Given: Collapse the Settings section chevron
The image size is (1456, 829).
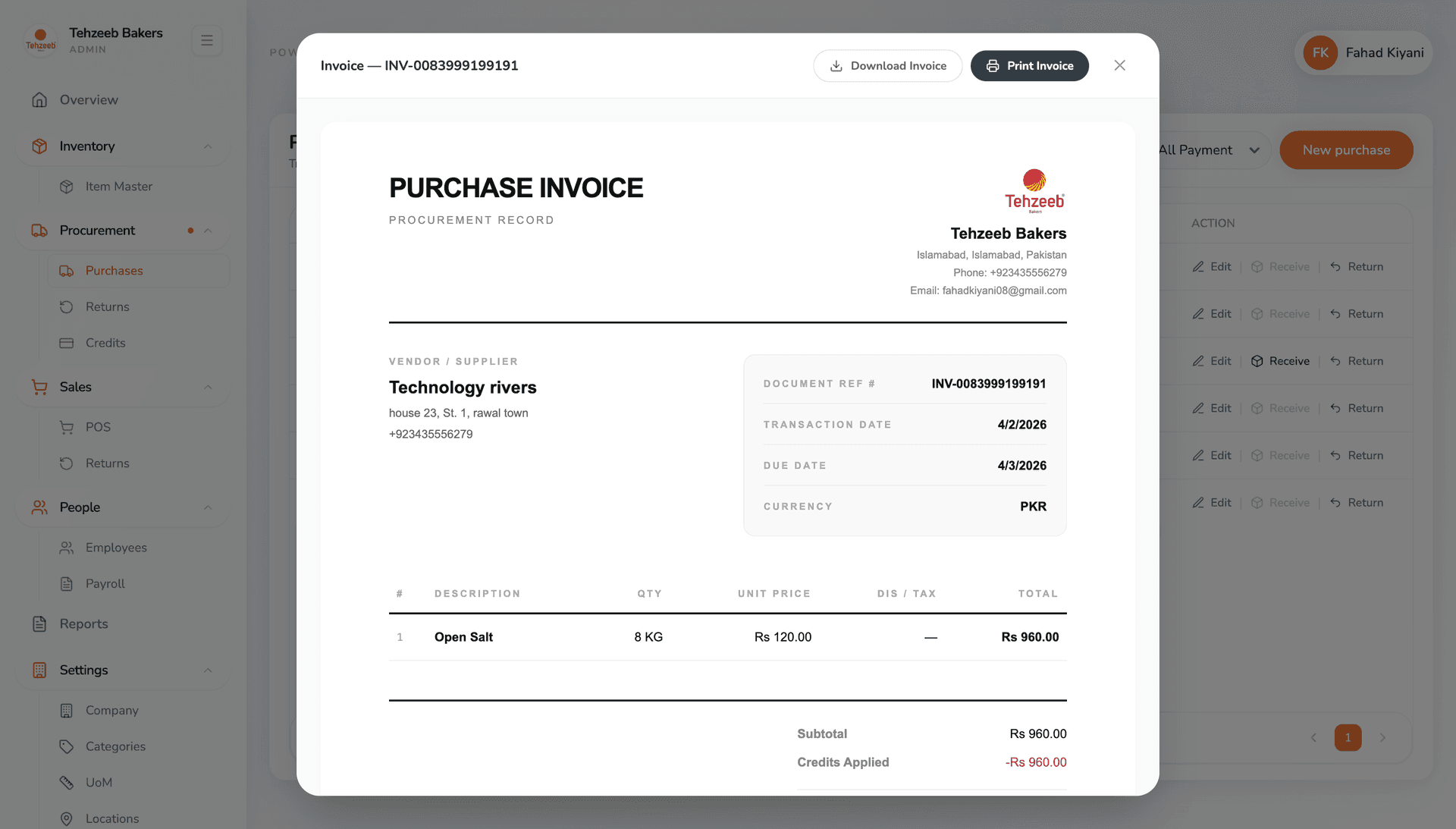Looking at the screenshot, I should pos(208,670).
